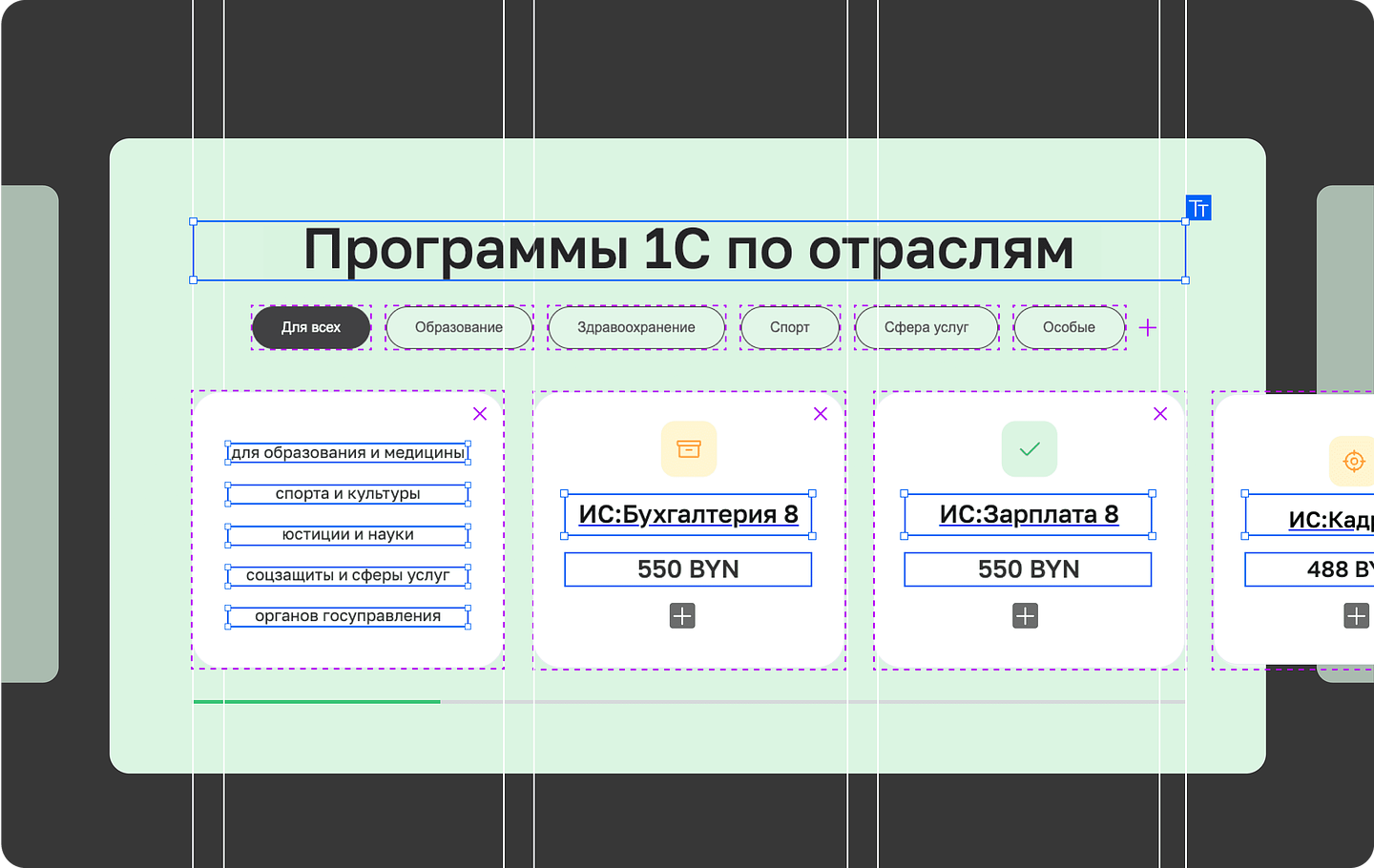1374x868 pixels.
Task: Click the blue text-type icon beside the heading
Action: (1198, 208)
